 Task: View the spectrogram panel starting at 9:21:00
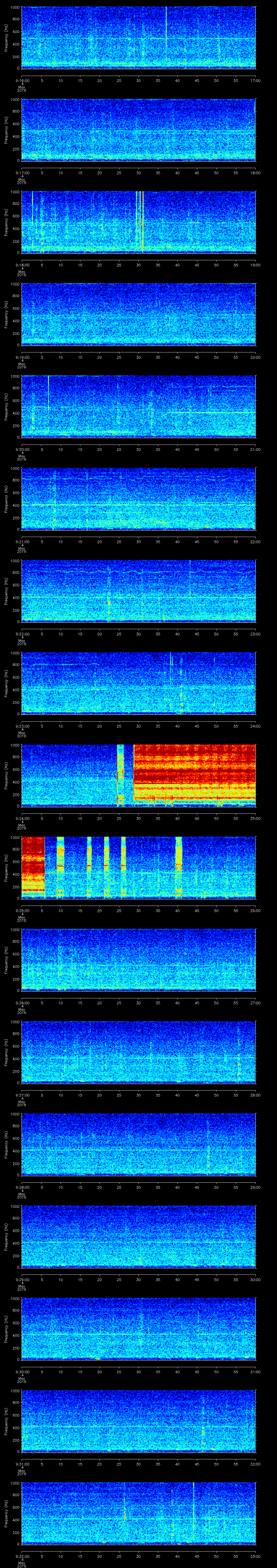point(138,499)
